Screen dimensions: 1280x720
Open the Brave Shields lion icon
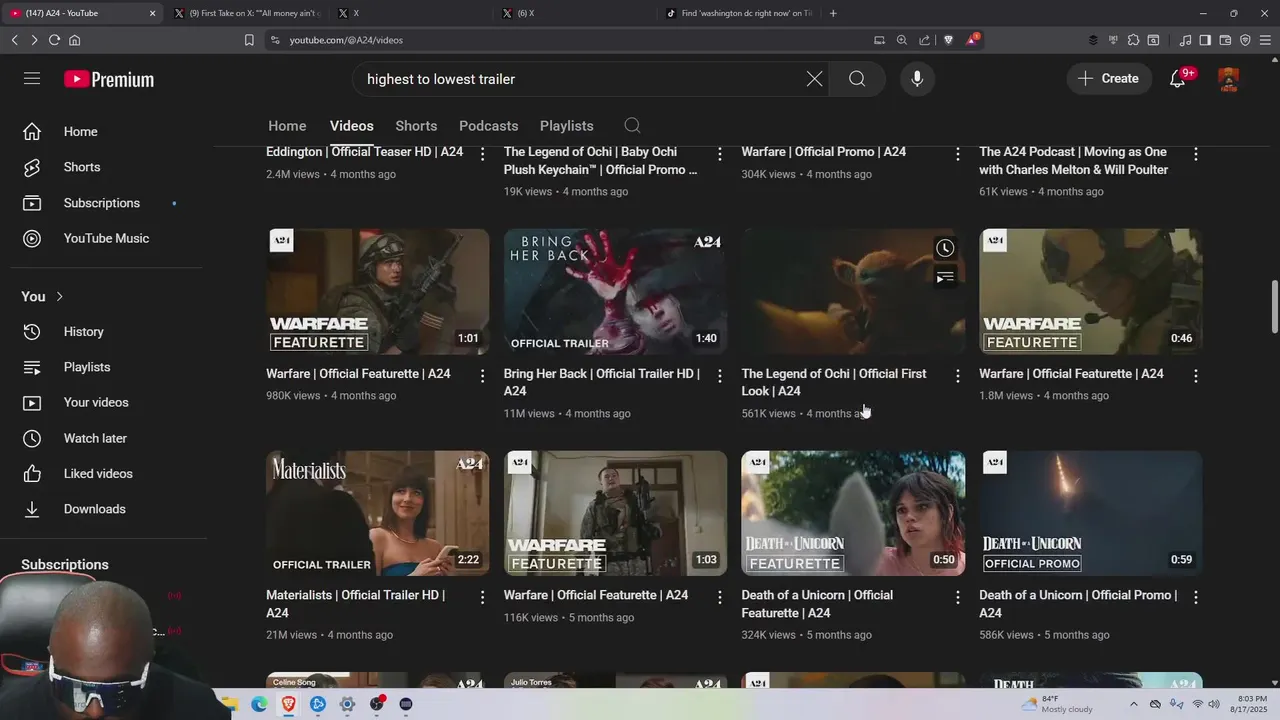tap(949, 40)
